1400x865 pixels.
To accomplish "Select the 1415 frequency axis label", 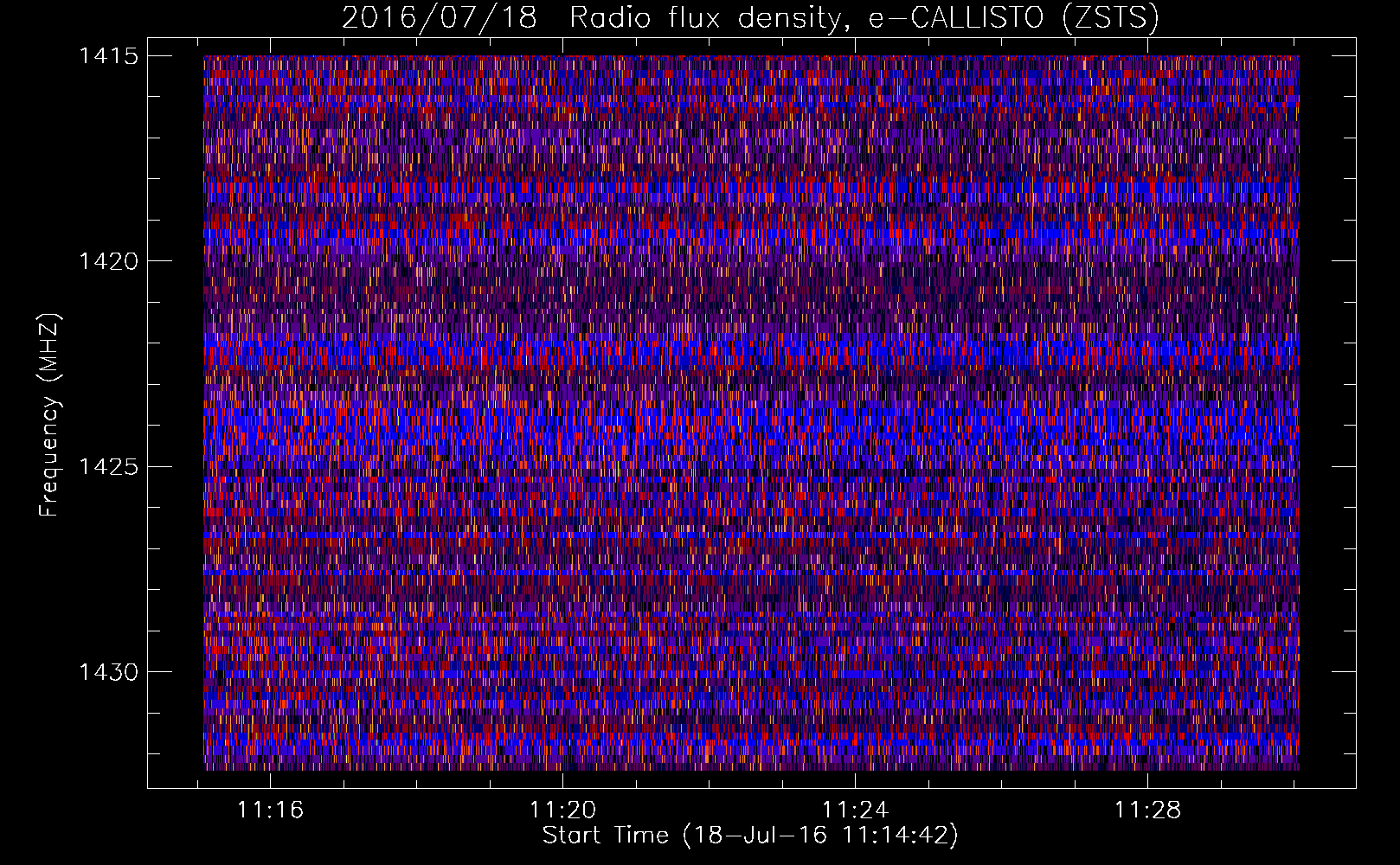I will tap(109, 56).
